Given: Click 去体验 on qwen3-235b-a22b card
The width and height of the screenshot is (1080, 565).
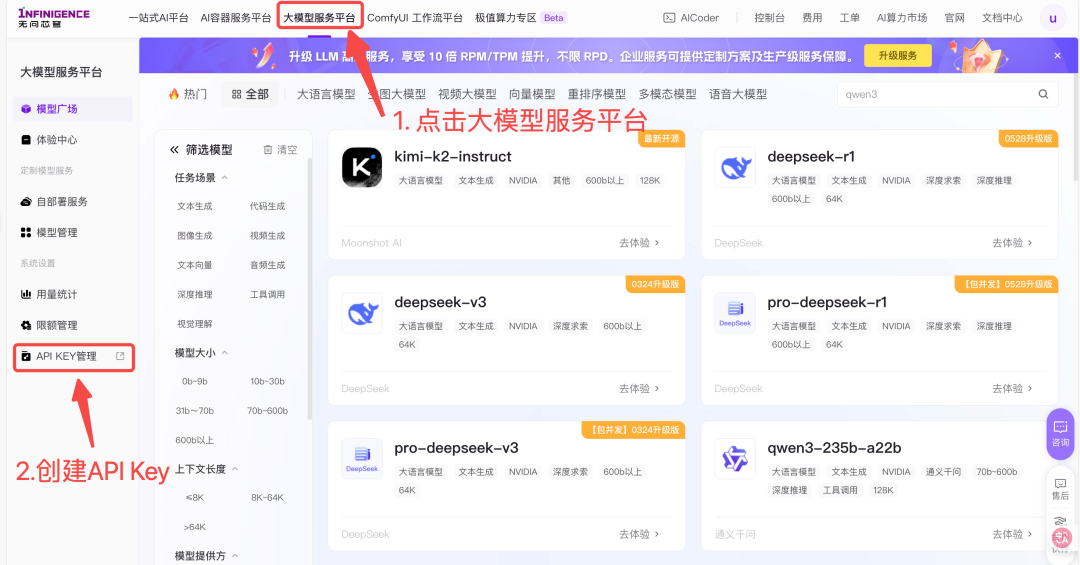Looking at the screenshot, I should tap(1012, 534).
